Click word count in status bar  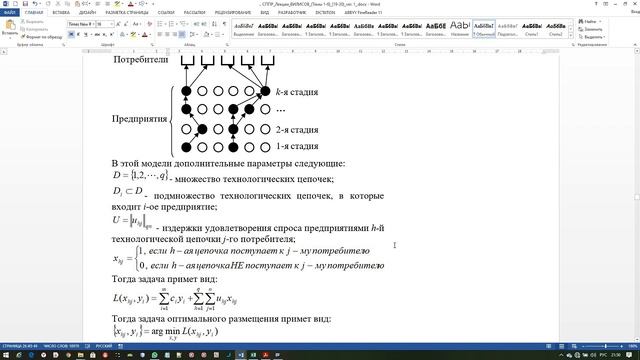(61, 346)
